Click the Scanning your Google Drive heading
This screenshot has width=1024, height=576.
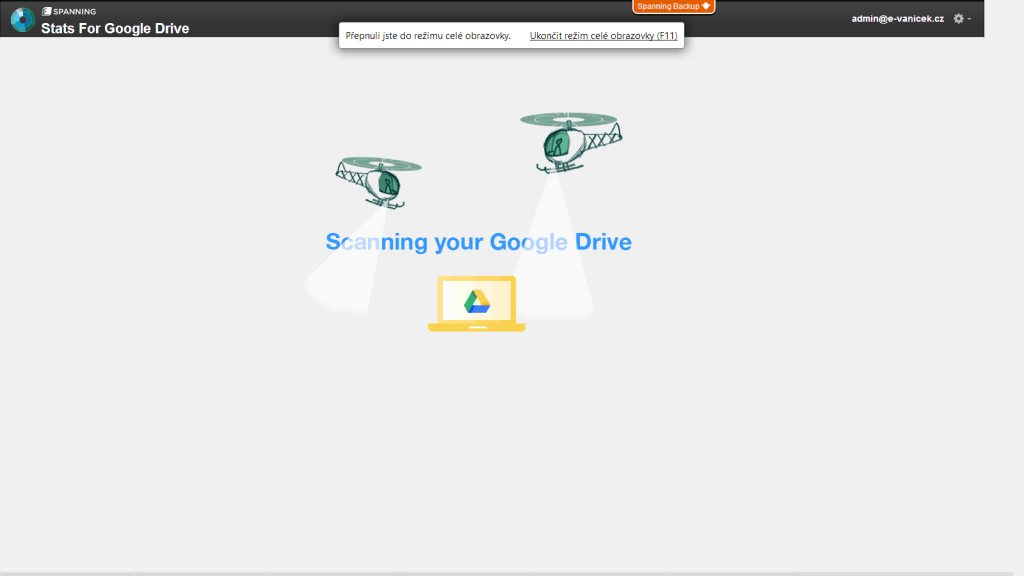(x=479, y=242)
